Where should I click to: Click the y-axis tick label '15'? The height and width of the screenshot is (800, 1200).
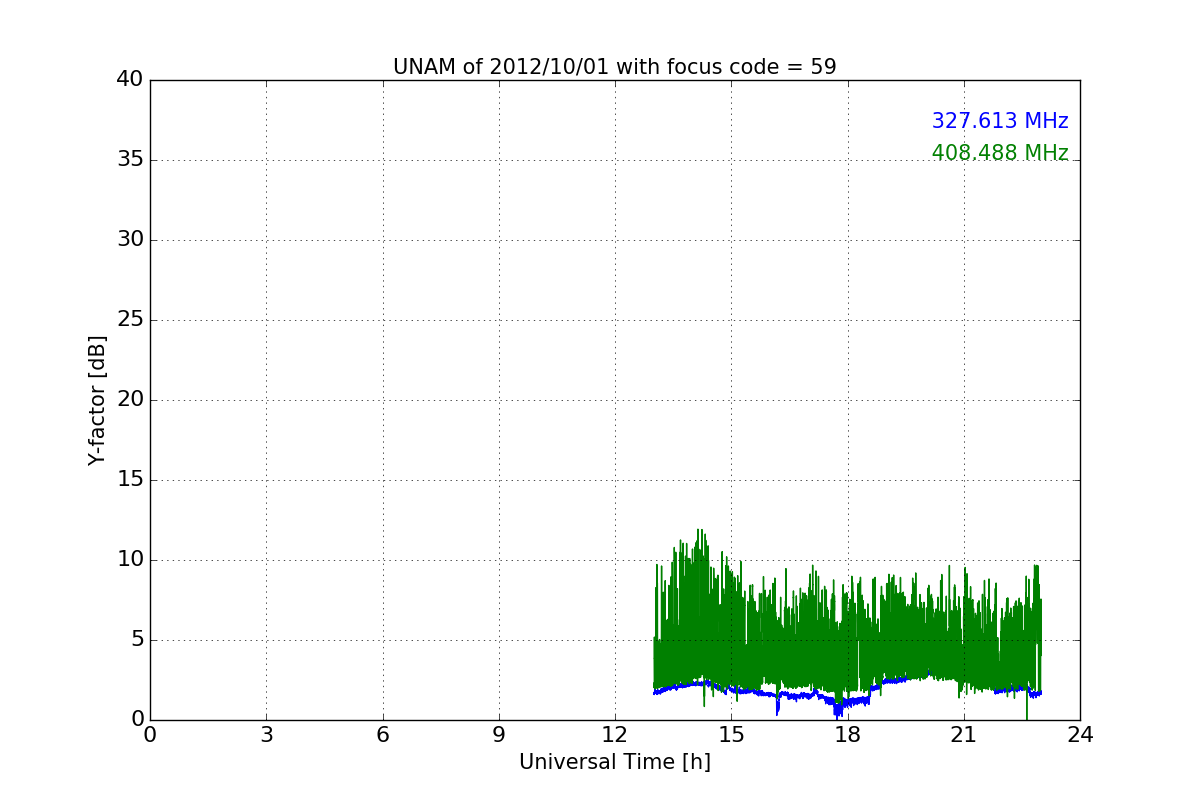tap(129, 480)
